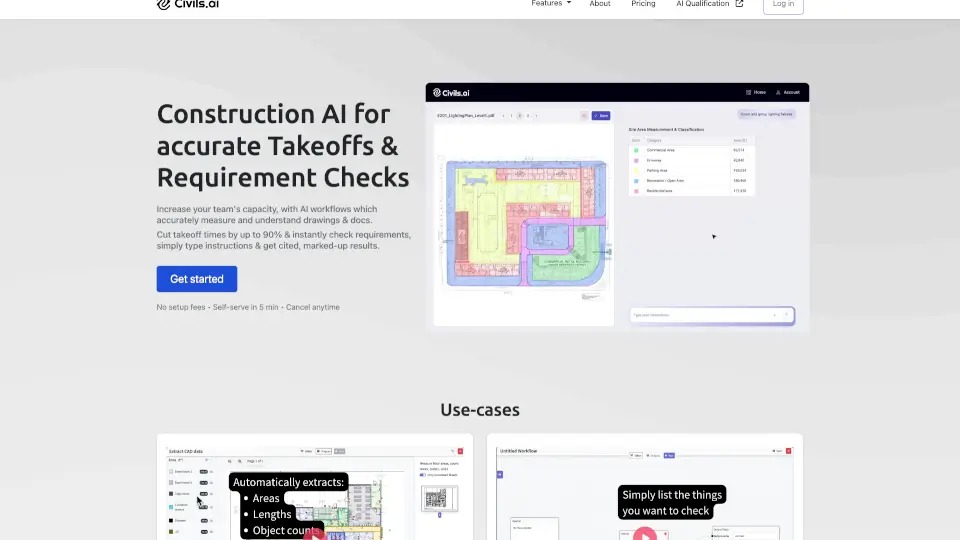Click the purple Driveway color swatch
Viewport: 960px width, 540px height.
click(x=636, y=160)
